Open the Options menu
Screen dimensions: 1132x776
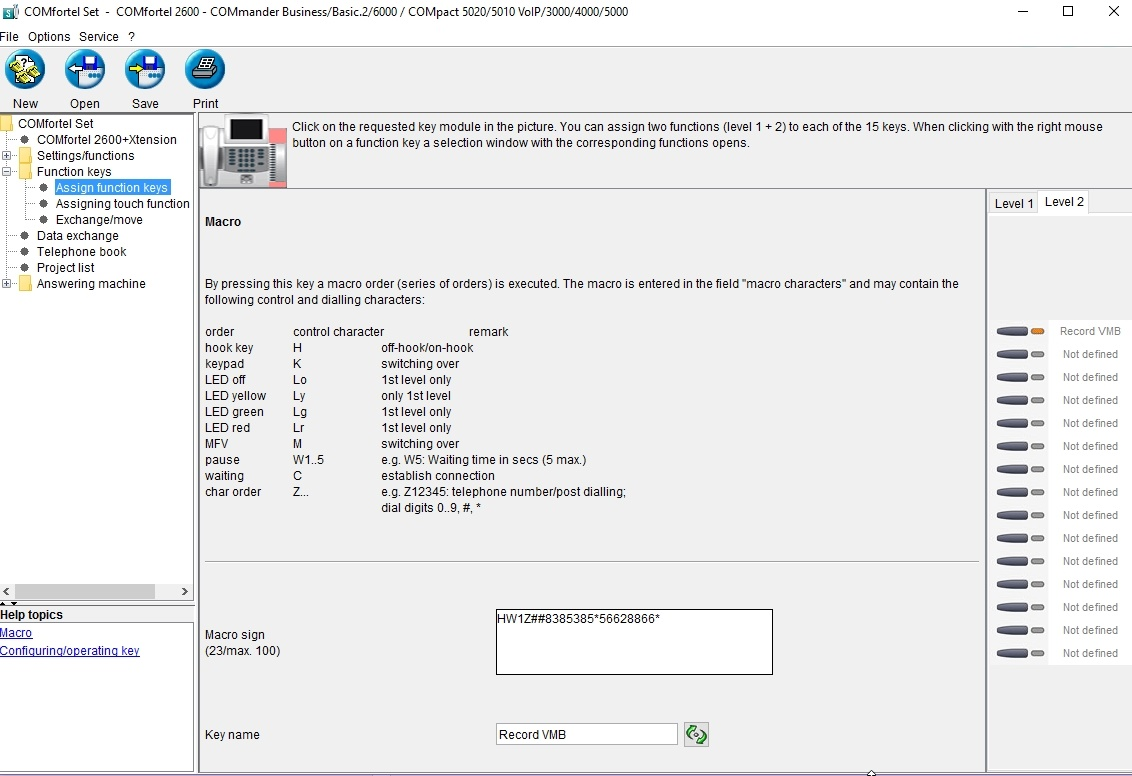click(49, 37)
